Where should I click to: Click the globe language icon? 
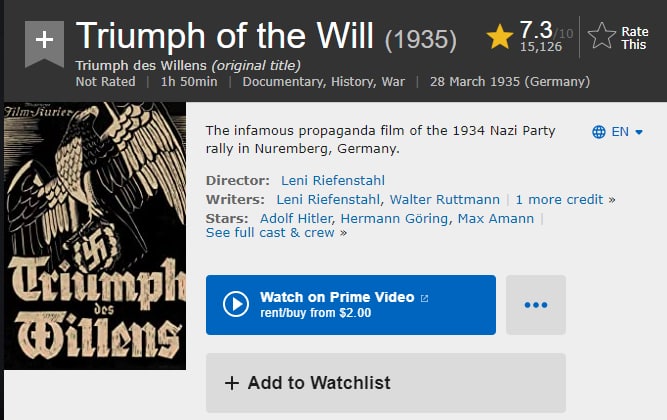pyautogui.click(x=599, y=132)
